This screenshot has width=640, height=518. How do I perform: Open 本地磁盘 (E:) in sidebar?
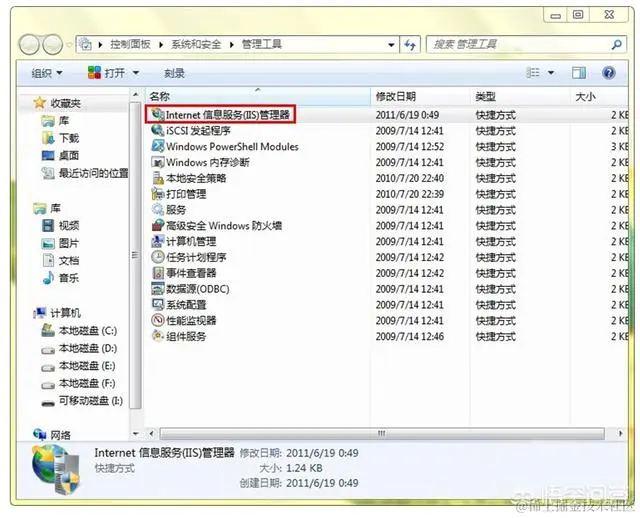coord(87,366)
